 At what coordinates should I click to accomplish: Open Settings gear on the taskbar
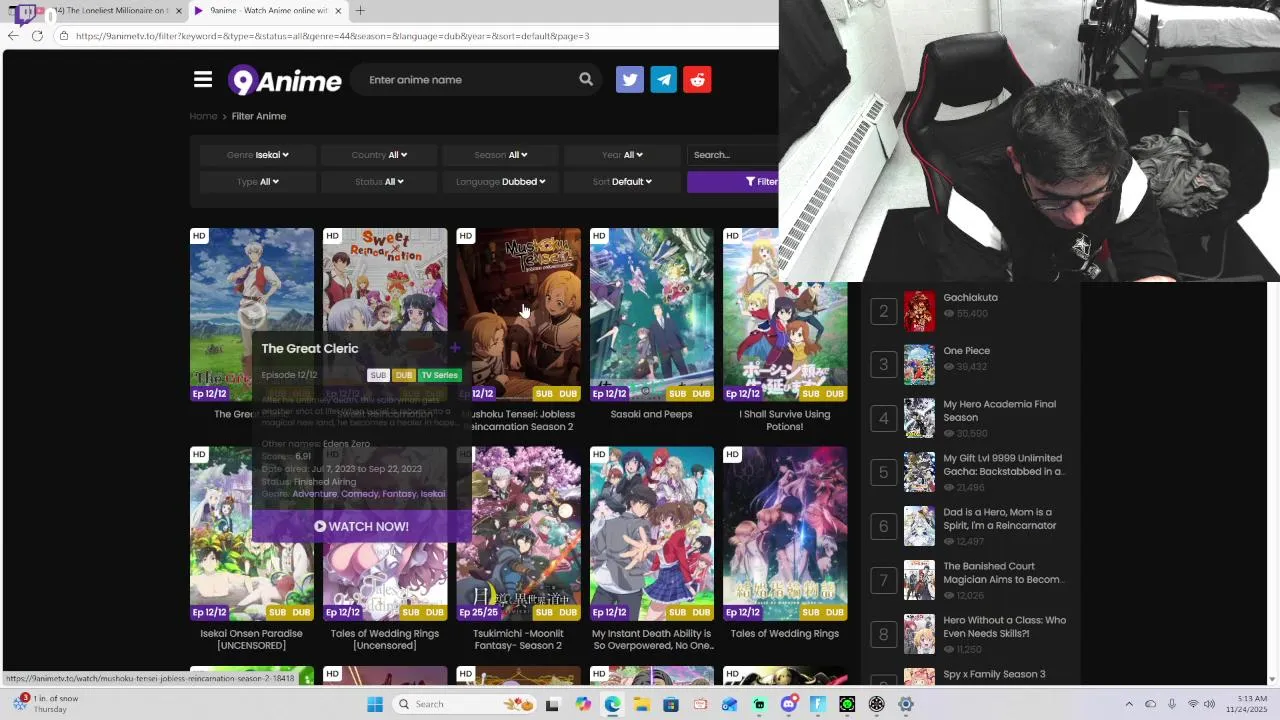906,704
